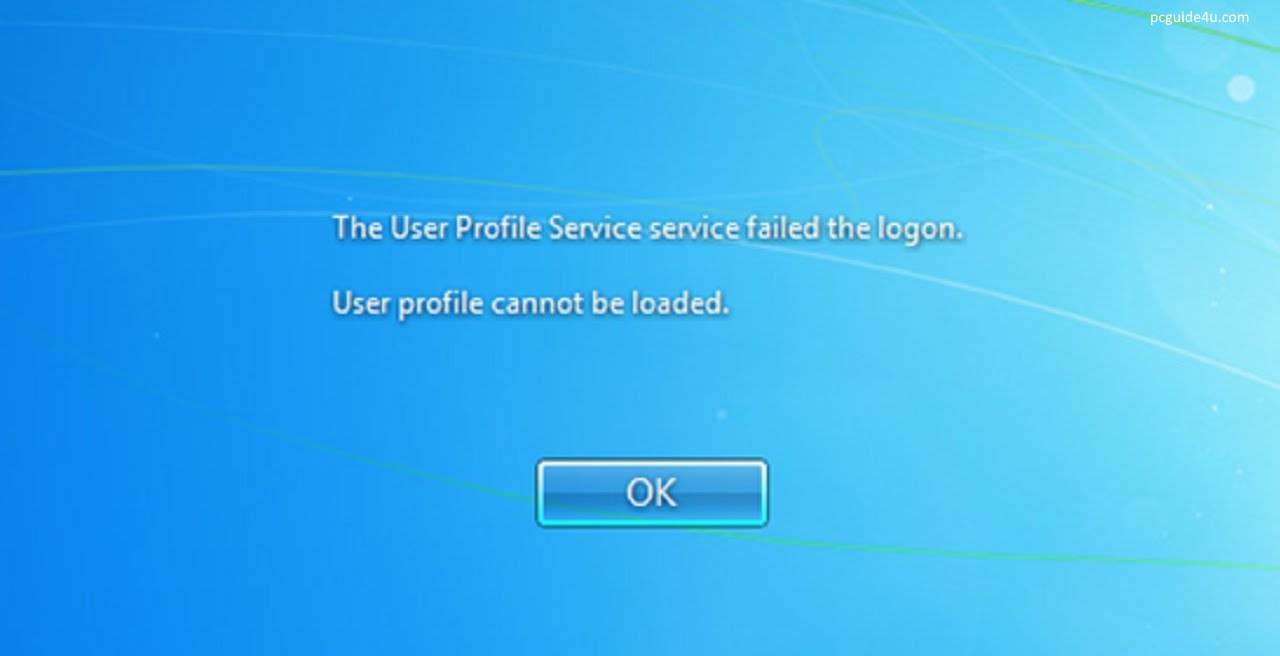The image size is (1280, 656).
Task: Click the word "Profile" in the first line
Action: point(498,228)
